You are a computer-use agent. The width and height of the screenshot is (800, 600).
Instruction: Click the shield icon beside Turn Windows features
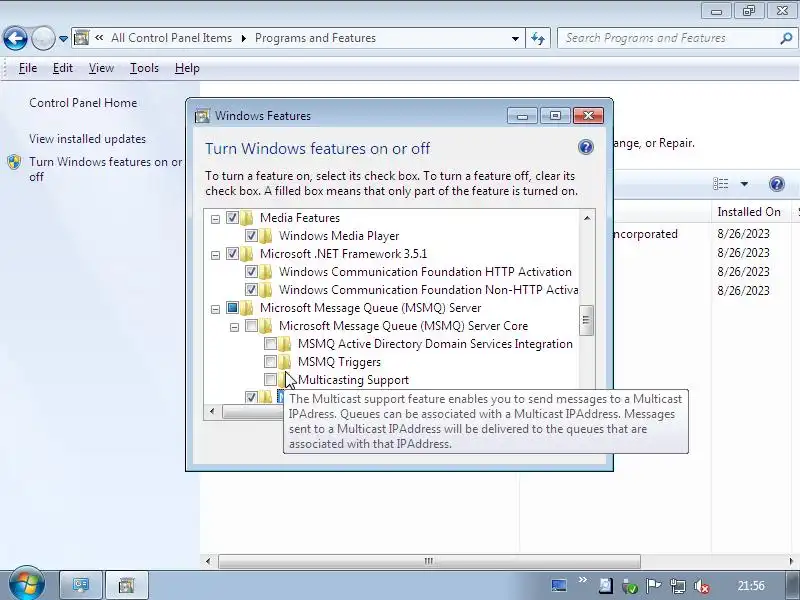pos(14,162)
